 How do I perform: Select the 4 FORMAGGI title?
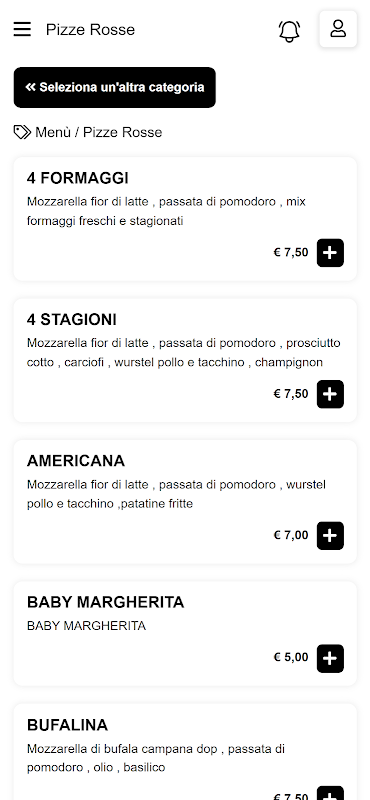coord(78,178)
